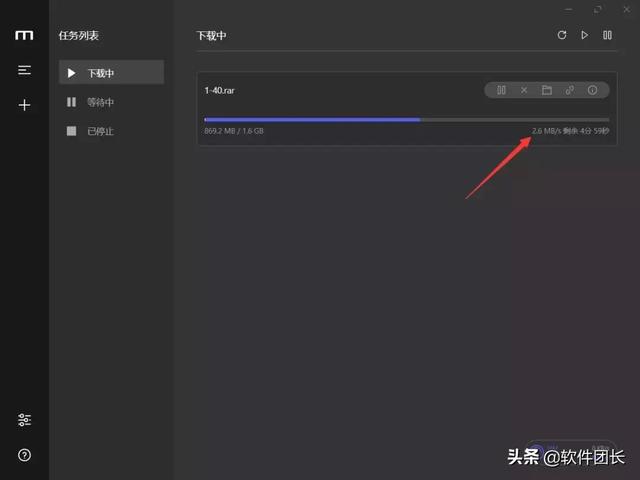Click the 1-40.rar download progress bar
The width and height of the screenshot is (640, 480).
coord(407,120)
